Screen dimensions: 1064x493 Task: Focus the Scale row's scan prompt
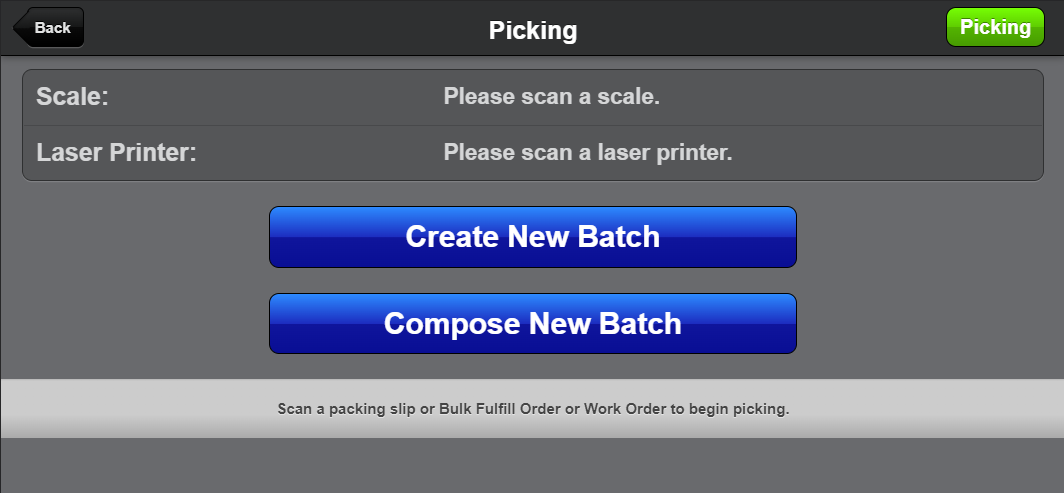click(552, 97)
